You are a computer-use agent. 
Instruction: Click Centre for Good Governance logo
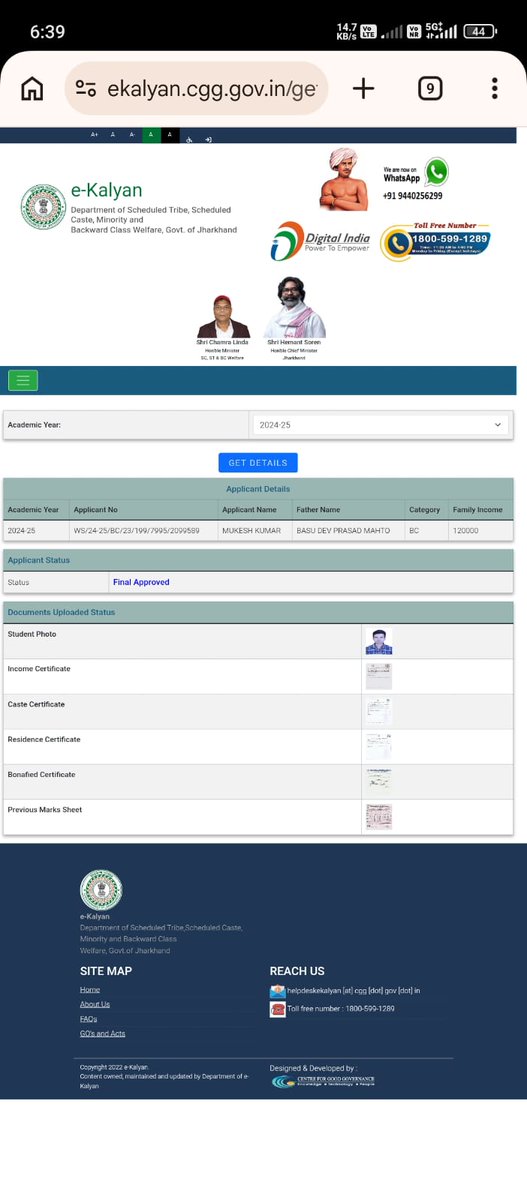point(323,1081)
